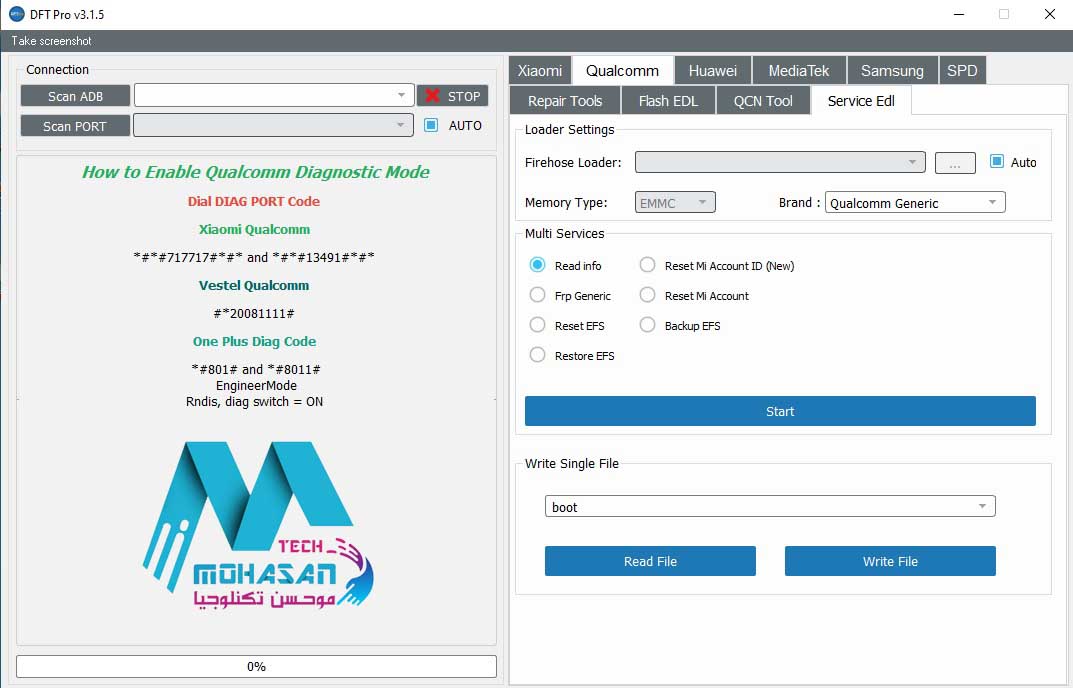
Task: Select the Restore EFS radio option
Action: pyautogui.click(x=537, y=355)
